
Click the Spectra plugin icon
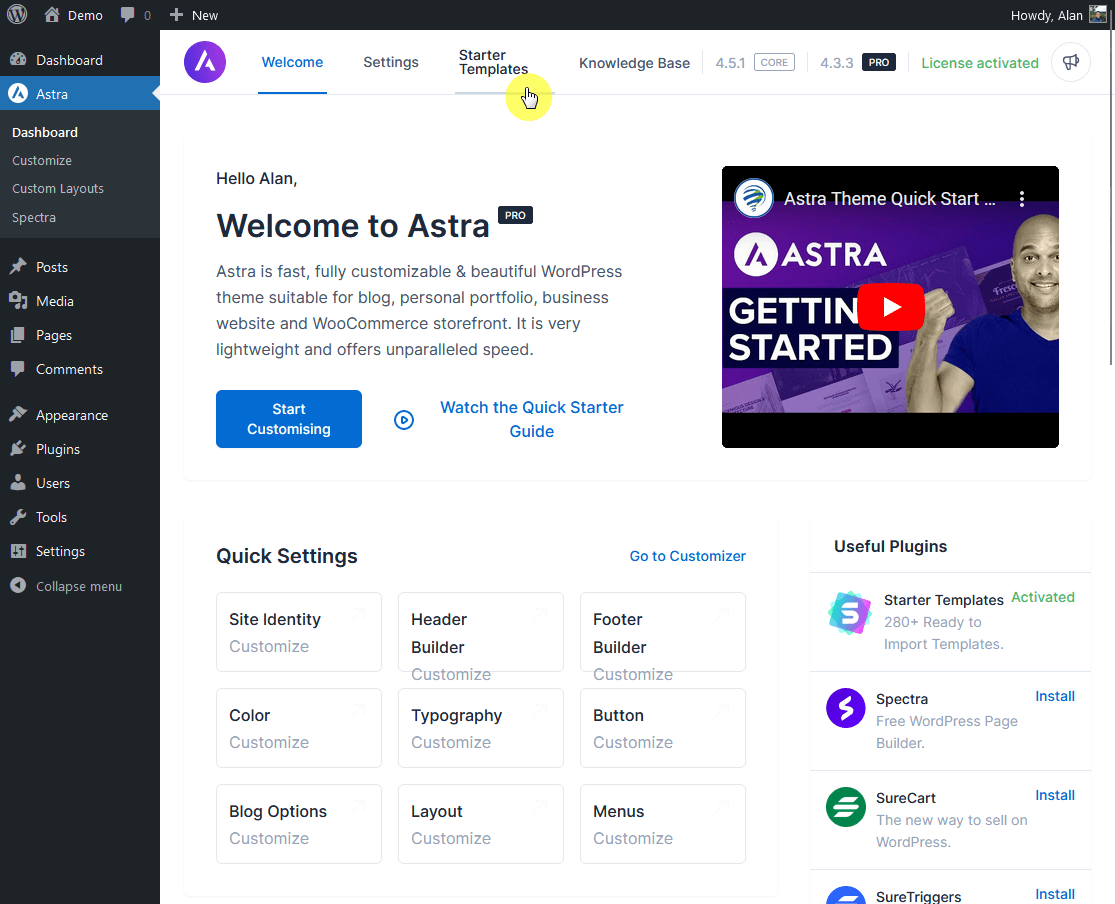click(845, 708)
